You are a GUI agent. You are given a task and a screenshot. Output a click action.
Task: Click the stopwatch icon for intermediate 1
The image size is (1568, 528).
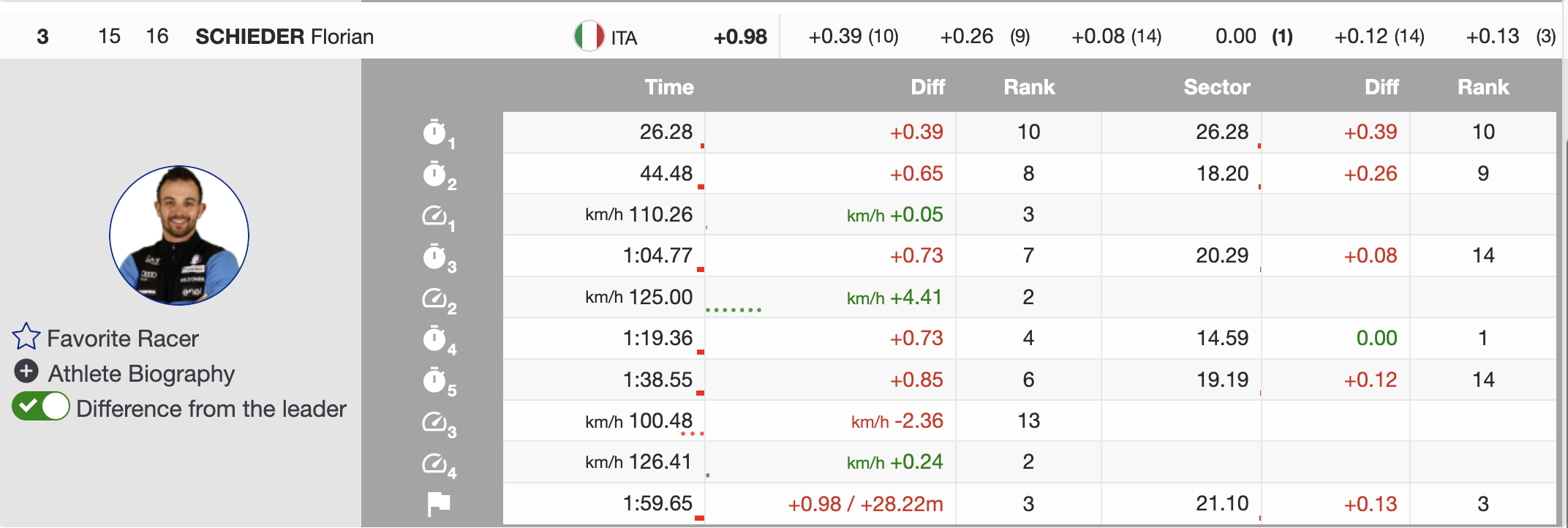[x=436, y=133]
